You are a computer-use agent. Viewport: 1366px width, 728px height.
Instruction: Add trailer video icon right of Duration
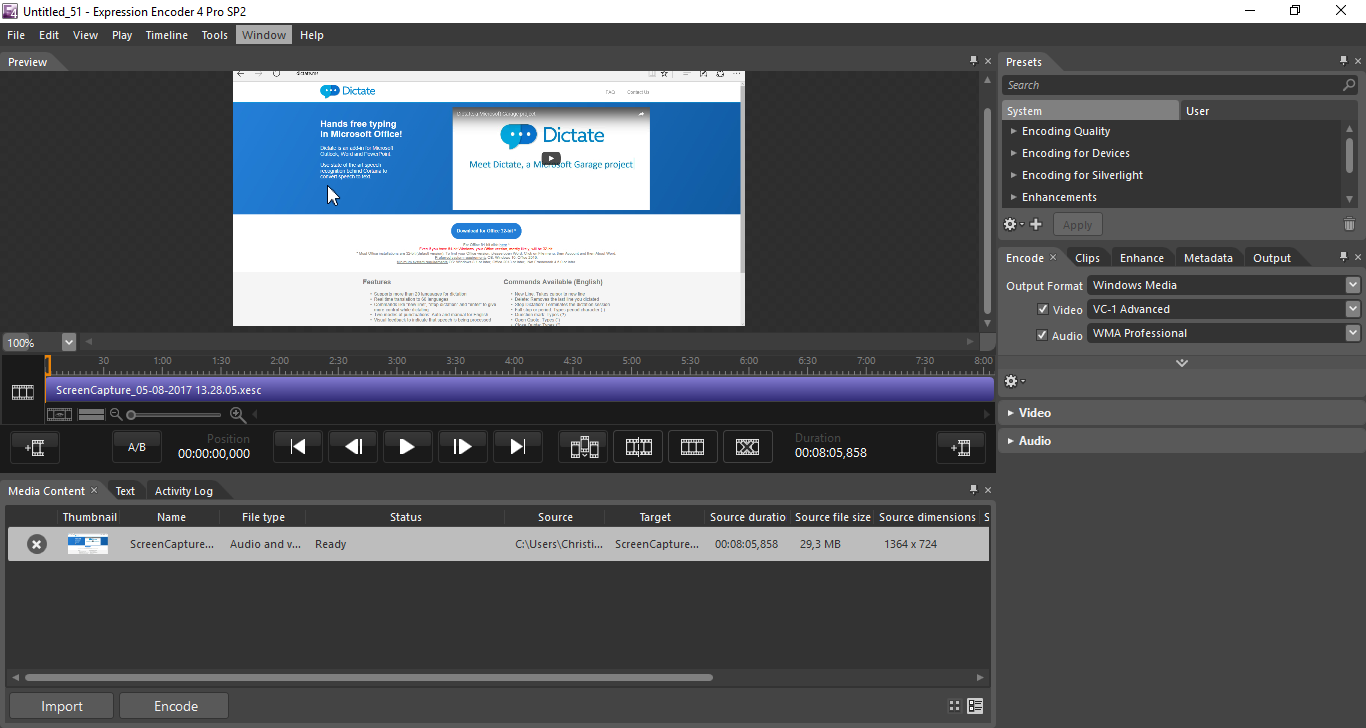coord(961,447)
